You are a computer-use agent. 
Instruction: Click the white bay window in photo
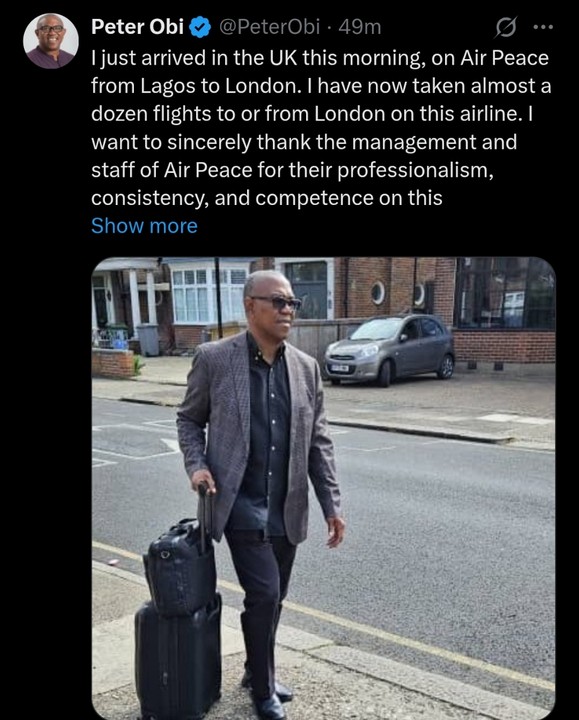point(208,295)
